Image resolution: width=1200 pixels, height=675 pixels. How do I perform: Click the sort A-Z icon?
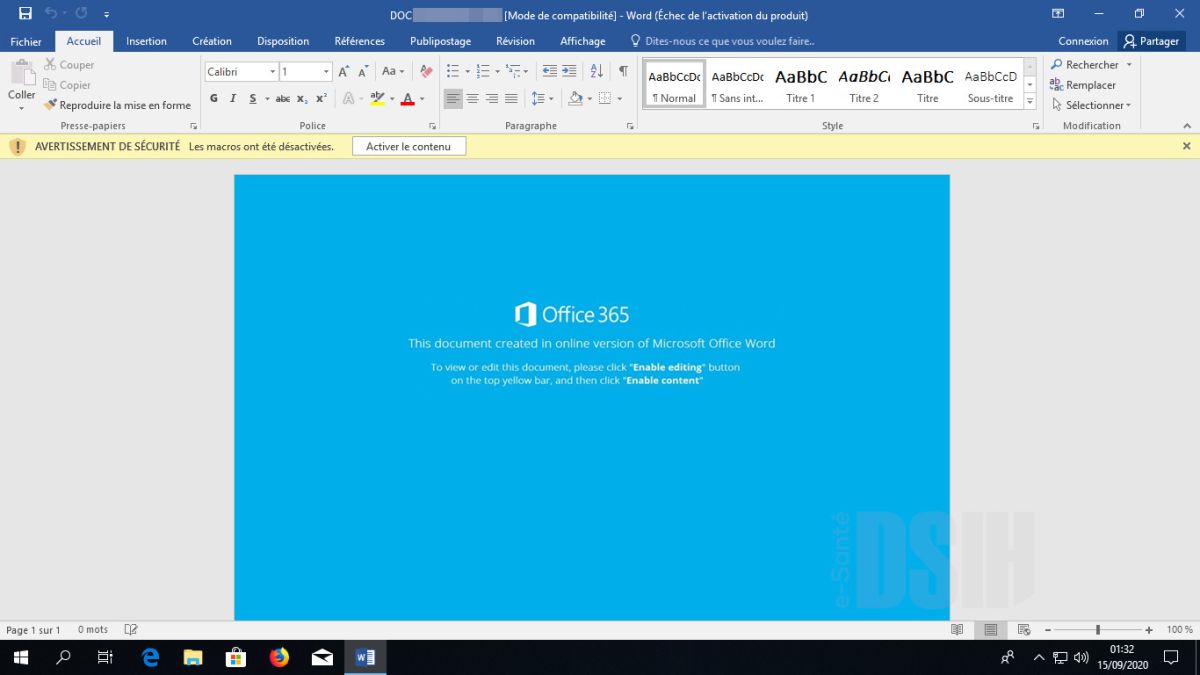click(596, 71)
